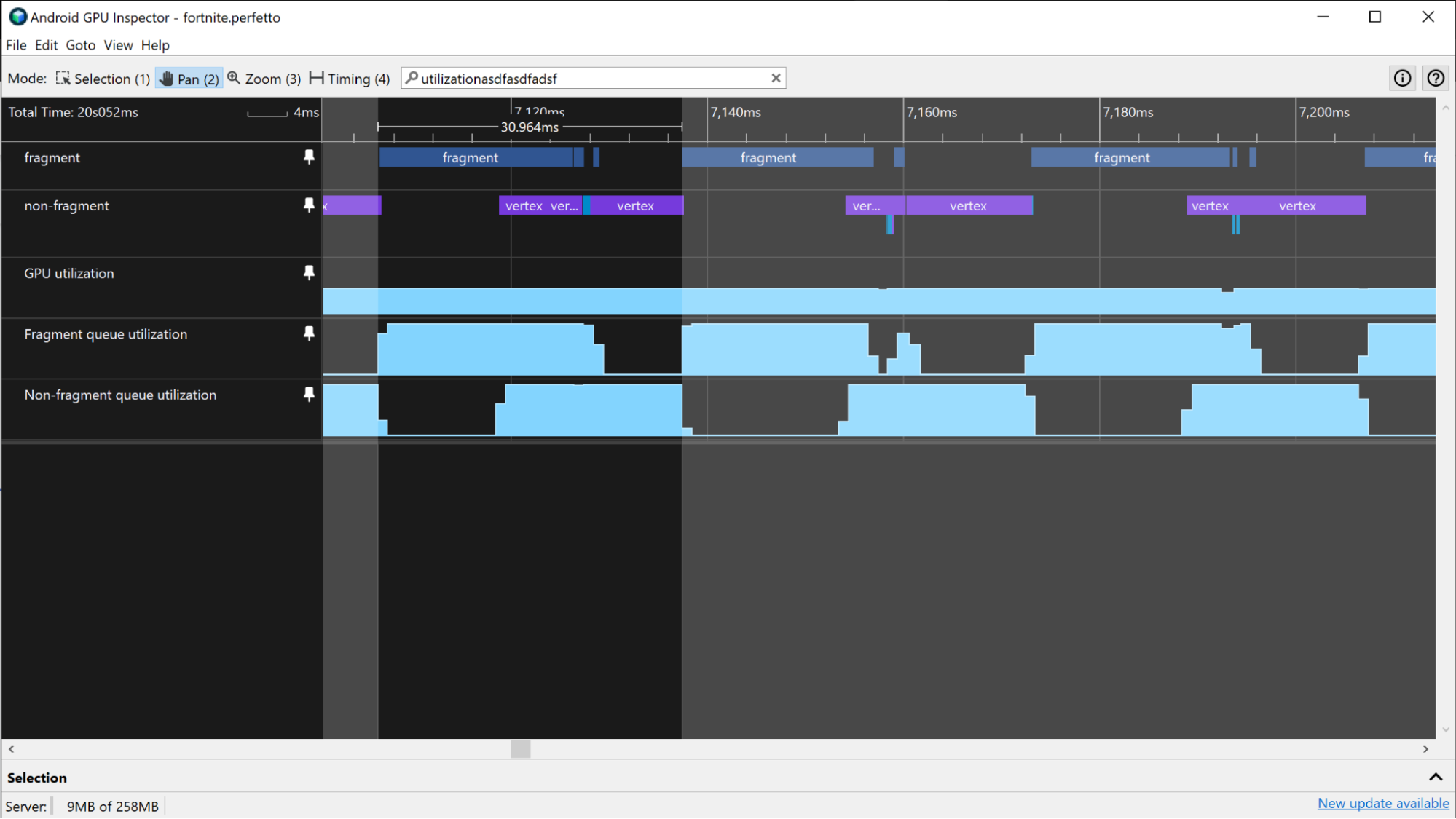Viewport: 1456px width, 819px height.
Task: Click the File menu
Action: [14, 45]
